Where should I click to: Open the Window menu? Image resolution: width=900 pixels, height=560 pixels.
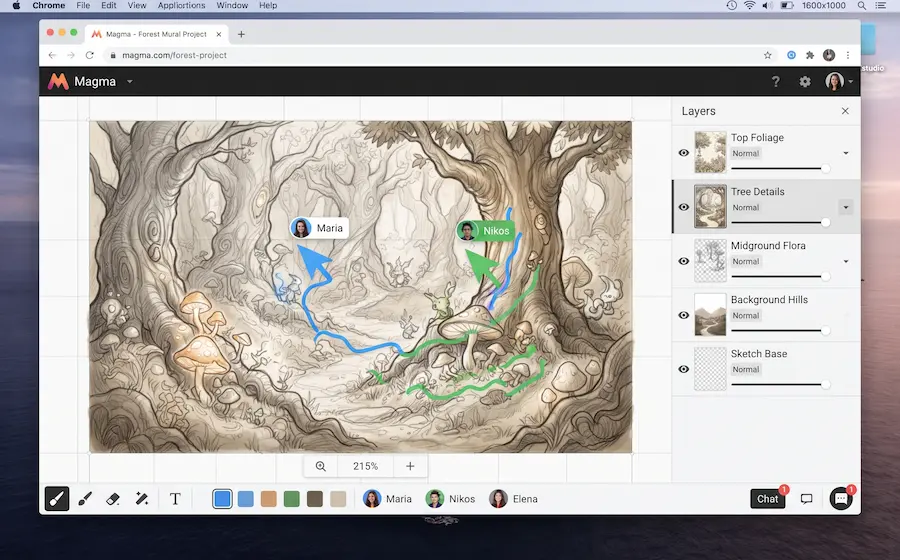(232, 6)
